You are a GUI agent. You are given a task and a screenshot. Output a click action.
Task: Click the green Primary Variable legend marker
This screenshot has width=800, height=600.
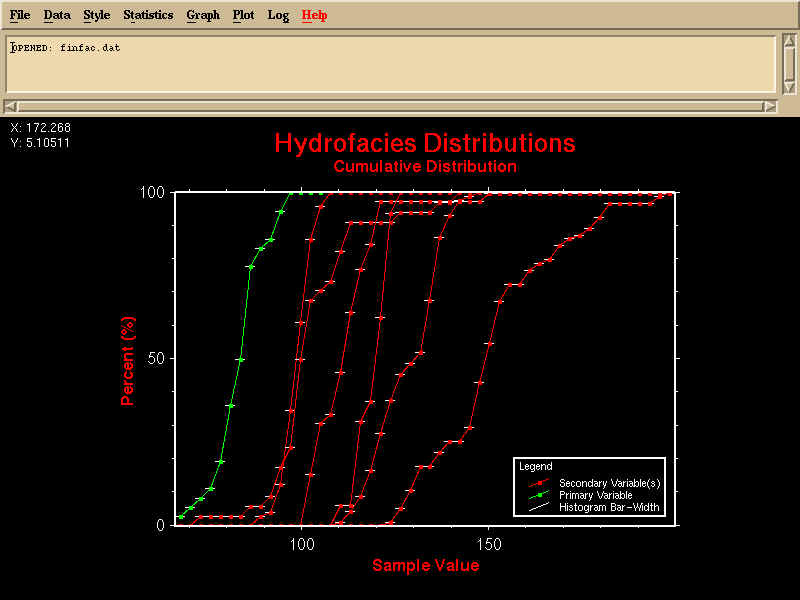click(x=539, y=495)
